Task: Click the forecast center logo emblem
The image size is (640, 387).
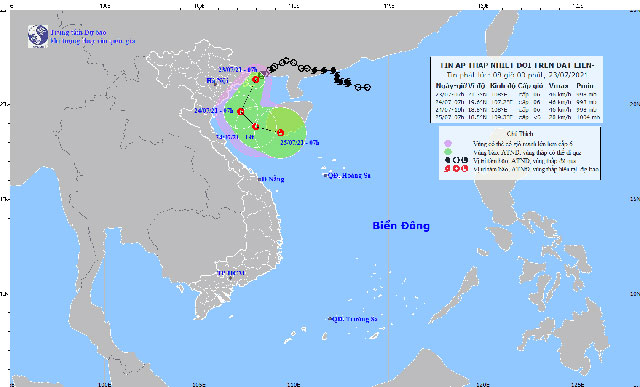Action: (38, 36)
